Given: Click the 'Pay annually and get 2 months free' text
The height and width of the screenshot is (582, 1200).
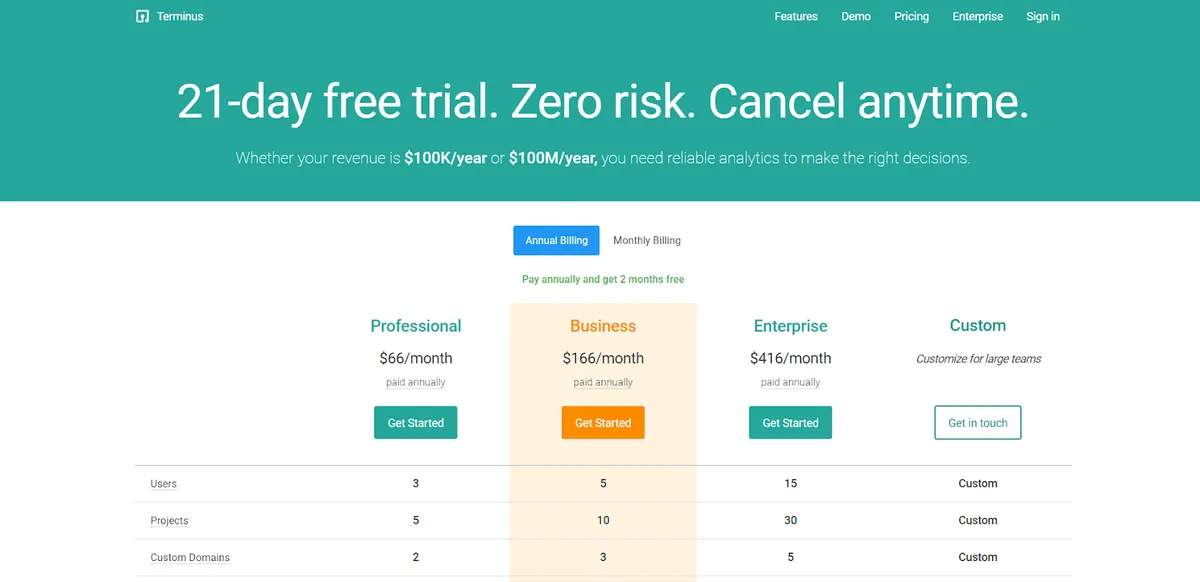Looking at the screenshot, I should (602, 279).
